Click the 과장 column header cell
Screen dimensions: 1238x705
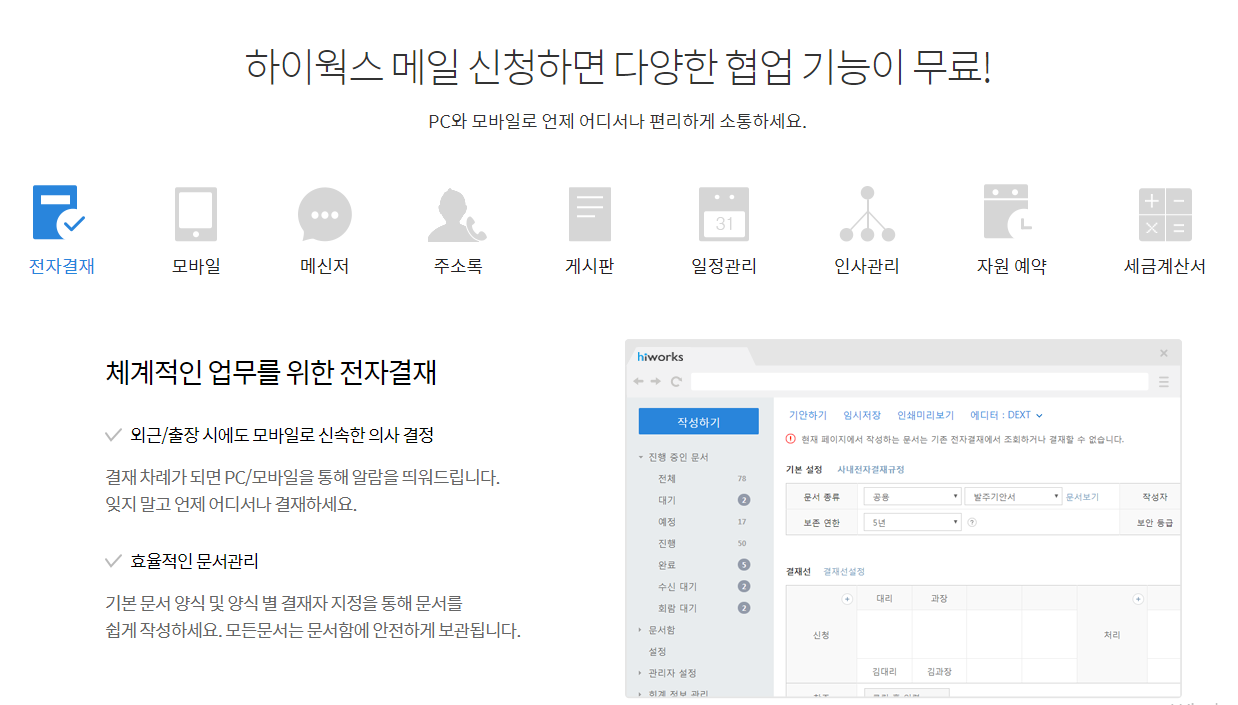pos(939,599)
